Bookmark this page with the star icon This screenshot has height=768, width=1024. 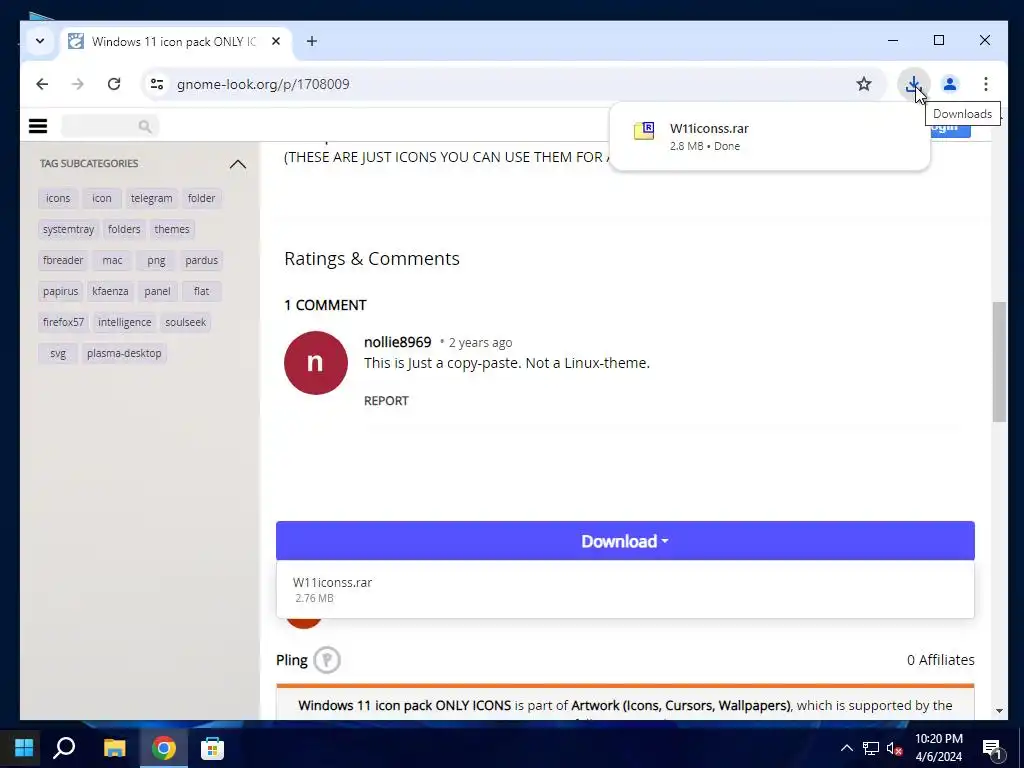[x=863, y=84]
